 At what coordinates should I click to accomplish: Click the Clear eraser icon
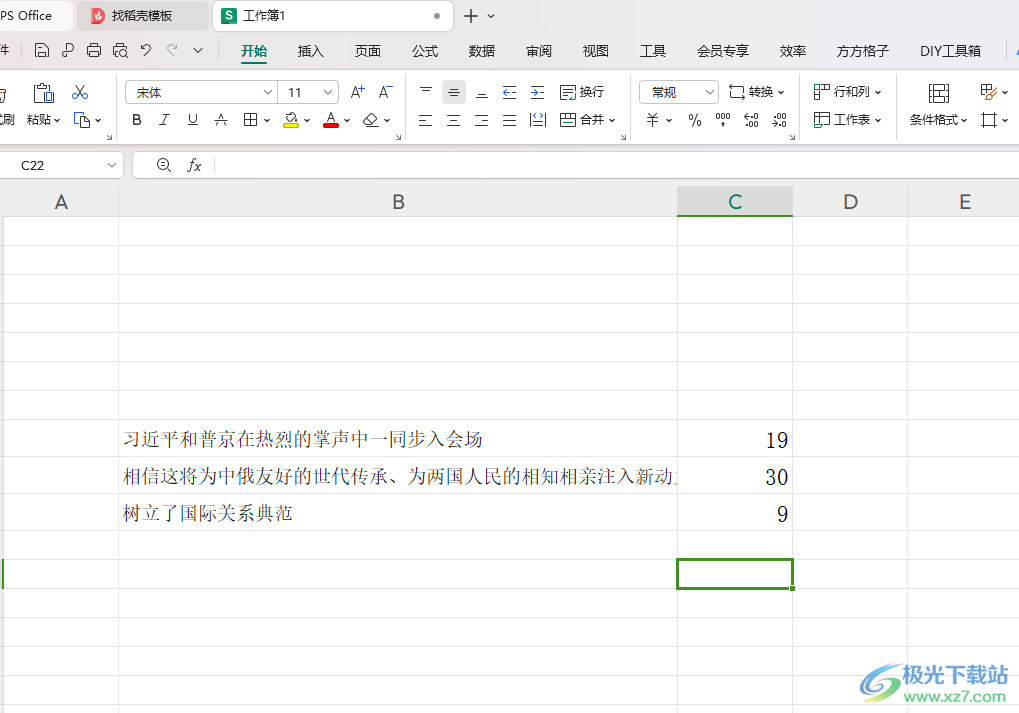[x=370, y=120]
